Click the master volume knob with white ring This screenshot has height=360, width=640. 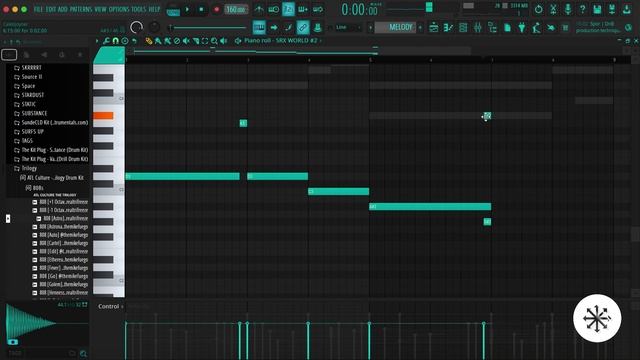[136, 27]
